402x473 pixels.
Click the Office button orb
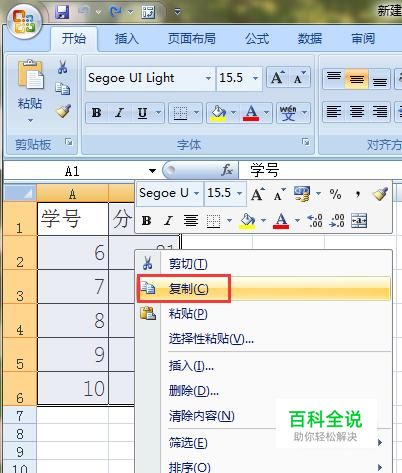(24, 22)
